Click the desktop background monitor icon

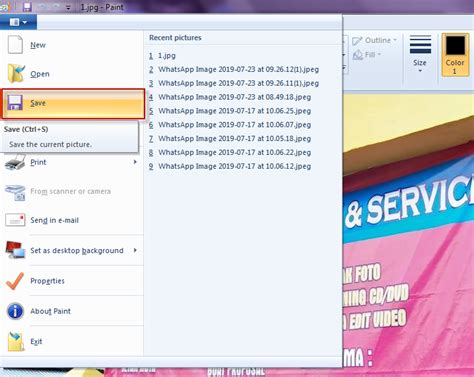[15, 250]
